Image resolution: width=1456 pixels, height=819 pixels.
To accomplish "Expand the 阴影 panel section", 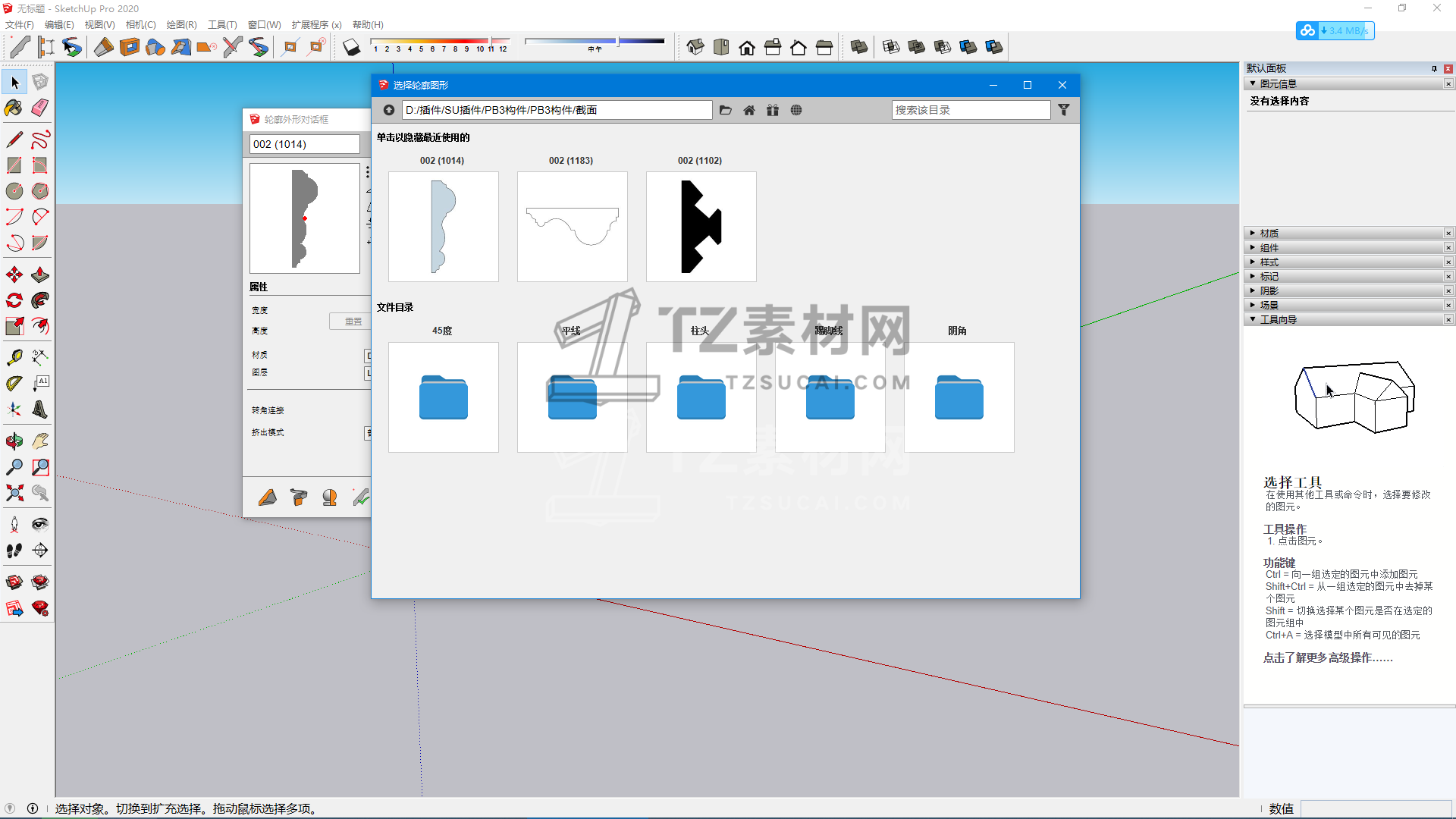I will pyautogui.click(x=1269, y=291).
